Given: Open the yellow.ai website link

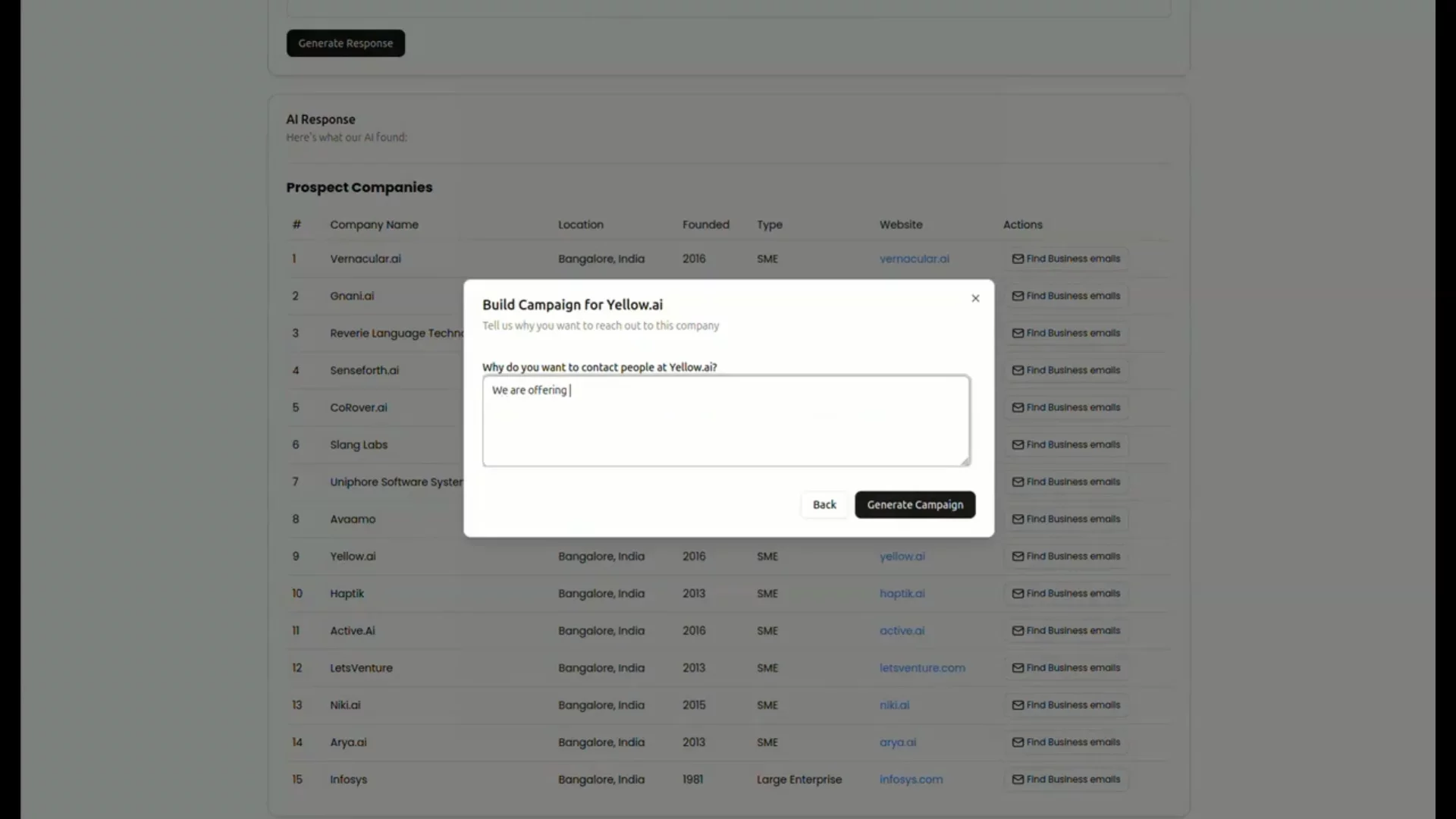Looking at the screenshot, I should tap(902, 556).
